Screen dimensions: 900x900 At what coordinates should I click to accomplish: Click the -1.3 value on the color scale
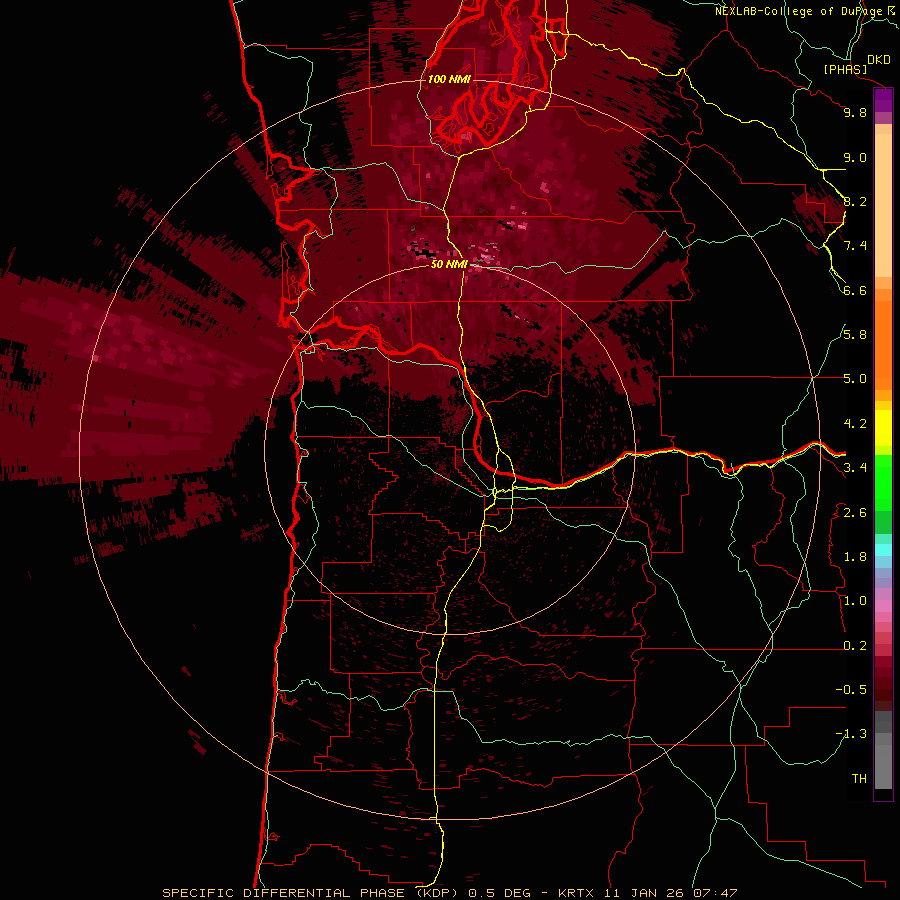pos(851,734)
